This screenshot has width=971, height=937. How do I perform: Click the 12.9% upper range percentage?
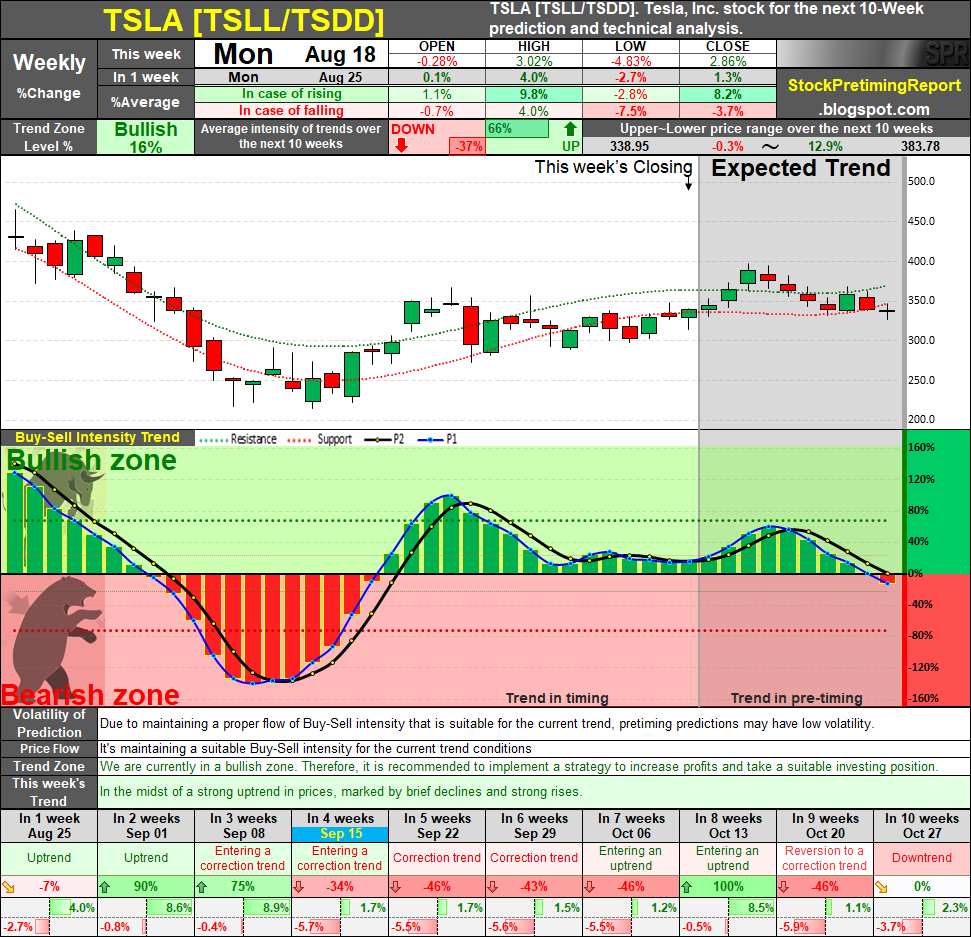click(825, 146)
